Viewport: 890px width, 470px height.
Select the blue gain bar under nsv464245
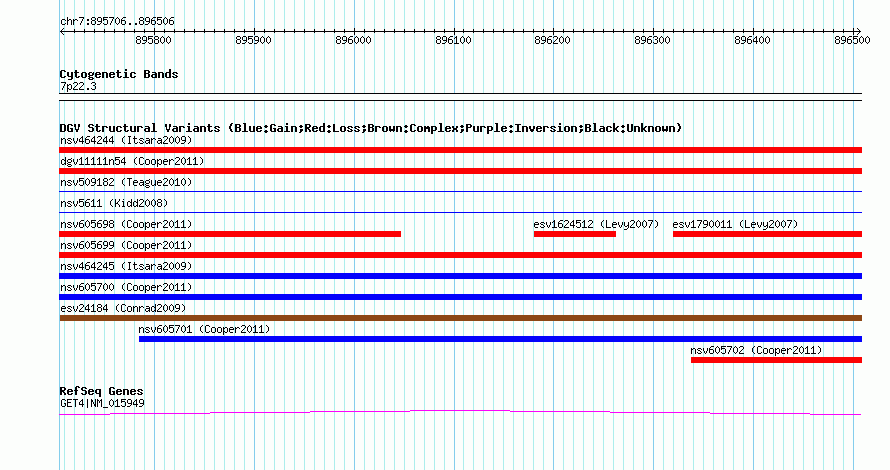pos(460,276)
